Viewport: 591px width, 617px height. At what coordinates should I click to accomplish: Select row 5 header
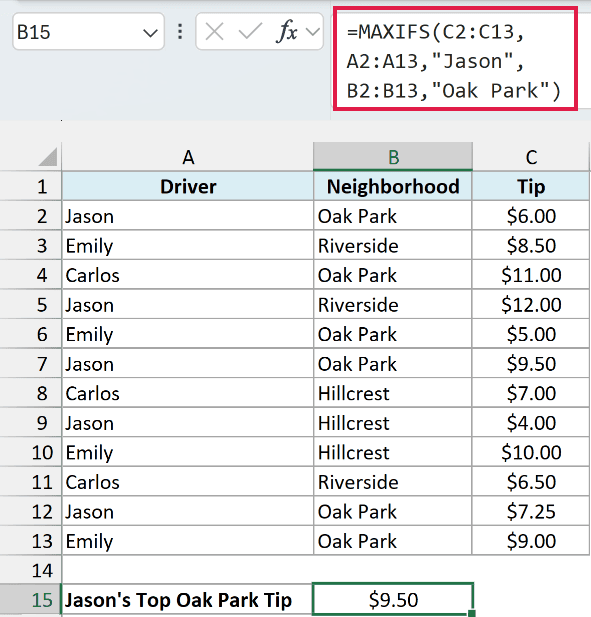[x=31, y=305]
